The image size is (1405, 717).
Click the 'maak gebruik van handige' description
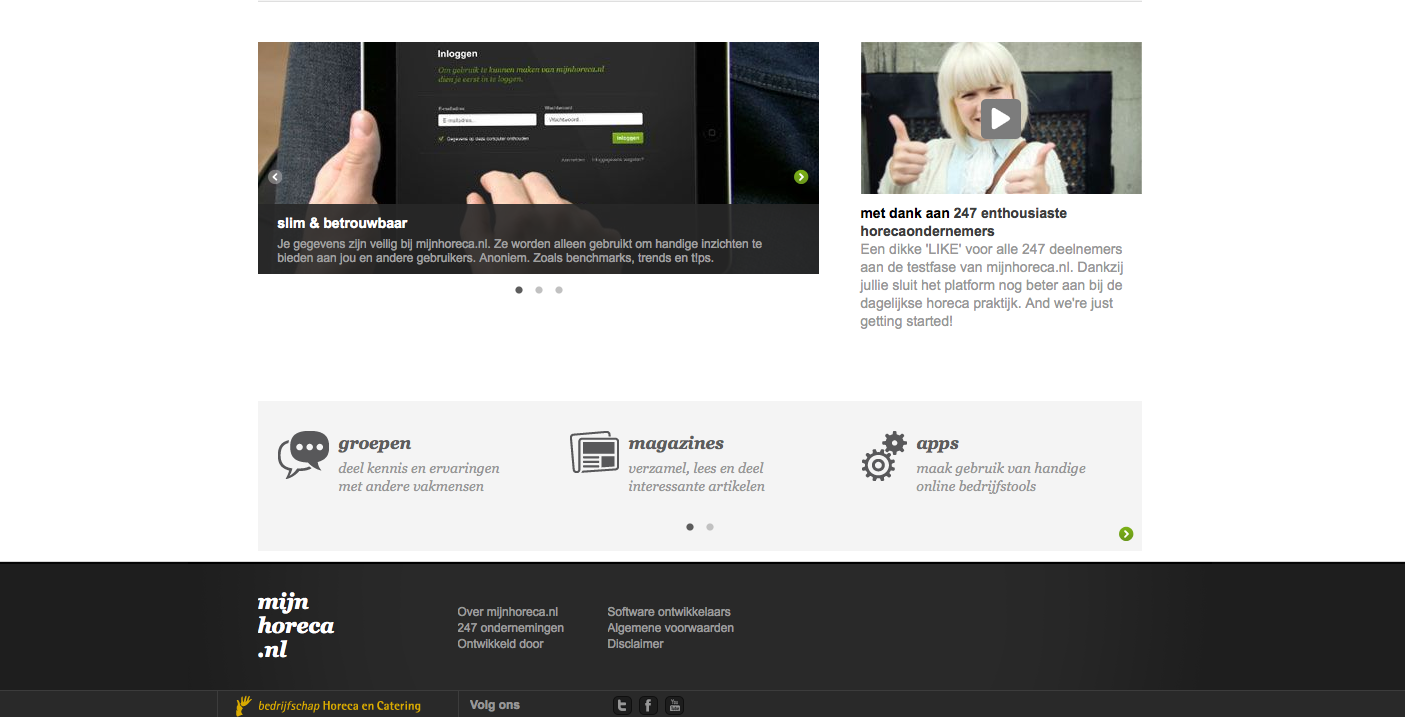(x=1001, y=477)
